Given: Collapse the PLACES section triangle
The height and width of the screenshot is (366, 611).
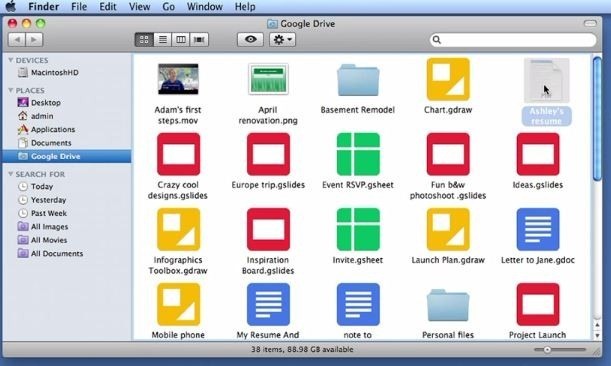Looking at the screenshot, I should coord(11,90).
